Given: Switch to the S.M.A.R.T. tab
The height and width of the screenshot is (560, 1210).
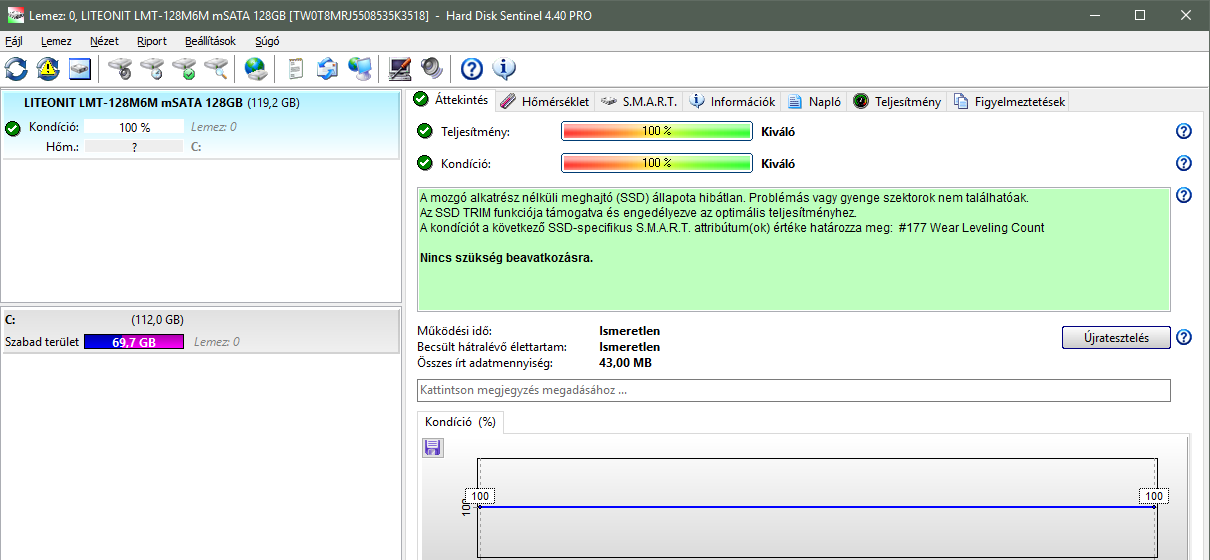Looking at the screenshot, I should pyautogui.click(x=639, y=101).
